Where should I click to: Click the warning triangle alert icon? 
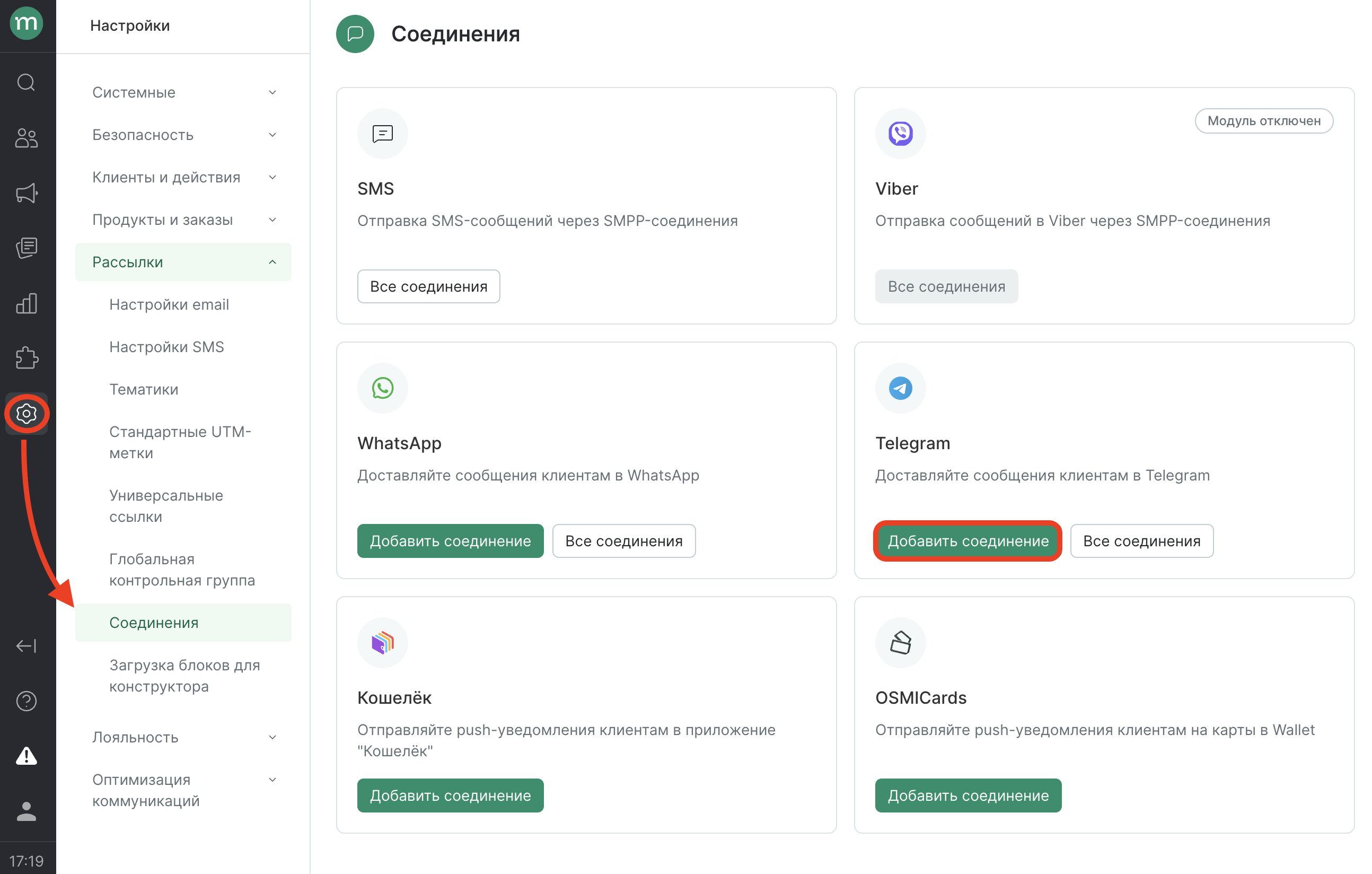pyautogui.click(x=26, y=756)
